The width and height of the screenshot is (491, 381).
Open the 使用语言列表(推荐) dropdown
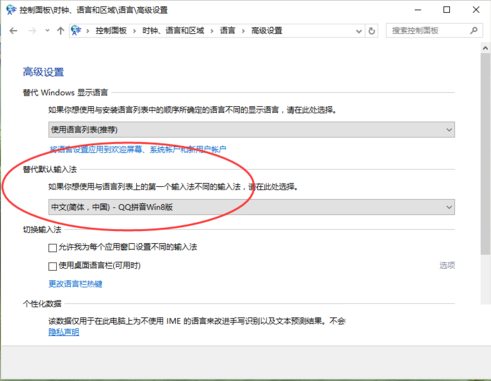(252, 130)
